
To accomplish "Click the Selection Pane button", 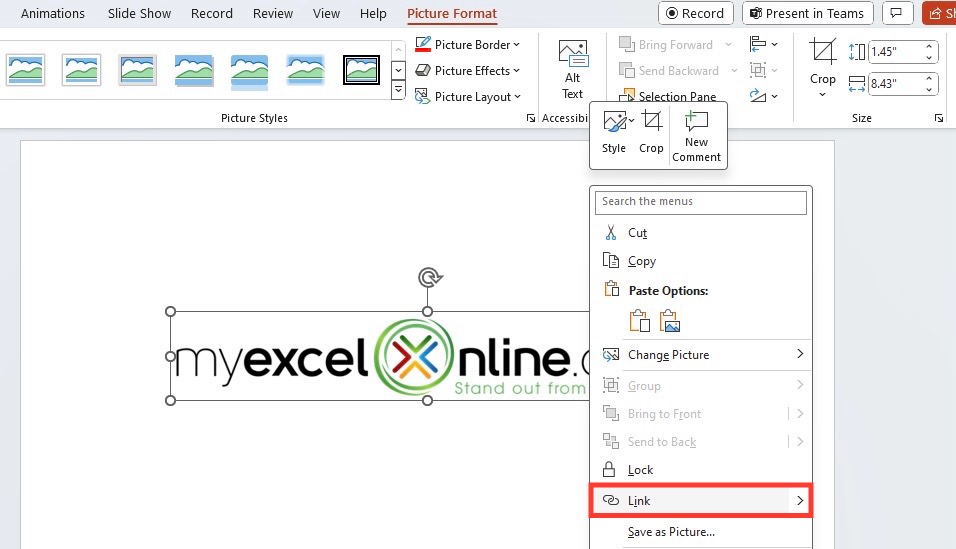I will (x=668, y=96).
